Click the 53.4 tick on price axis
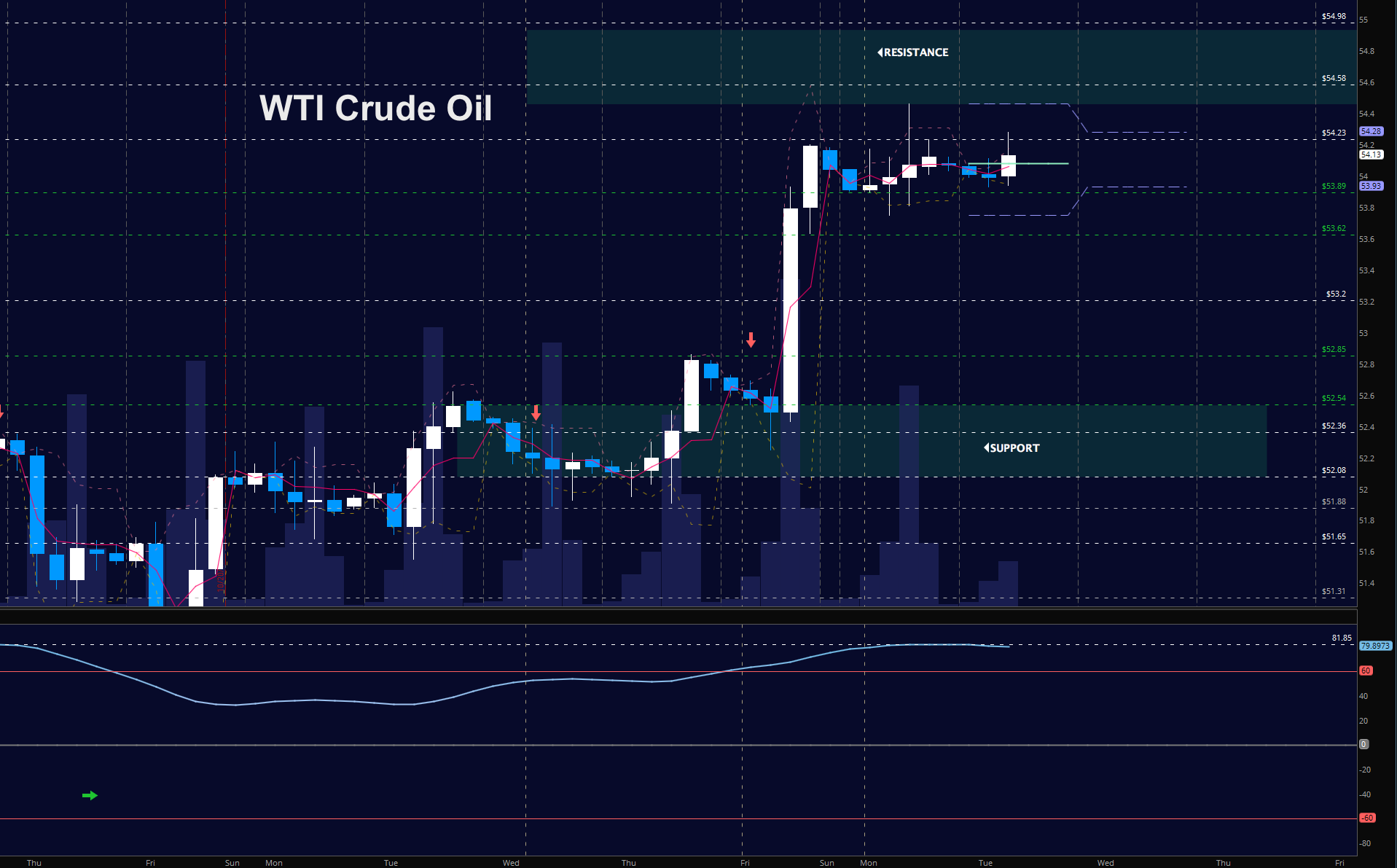1397x868 pixels. tap(1366, 270)
